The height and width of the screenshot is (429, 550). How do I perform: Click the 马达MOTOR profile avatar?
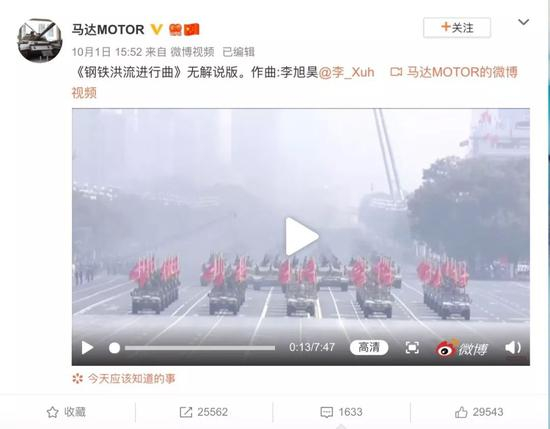[x=40, y=41]
